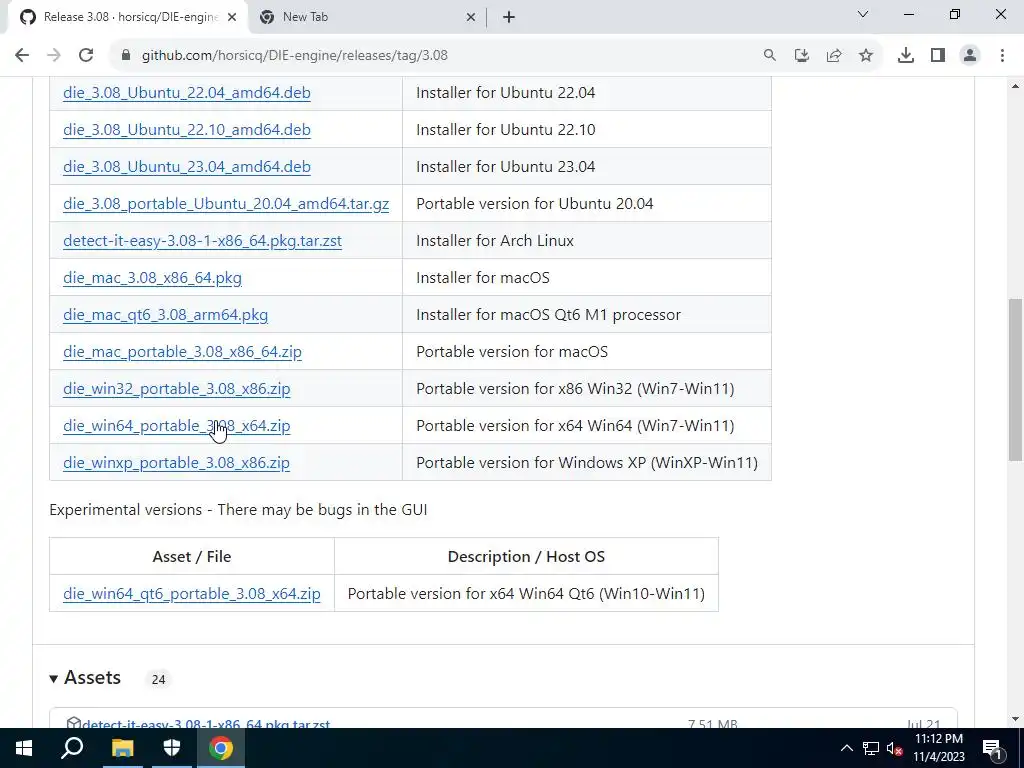
Task: Reload the GitHub release page
Action: [86, 56]
